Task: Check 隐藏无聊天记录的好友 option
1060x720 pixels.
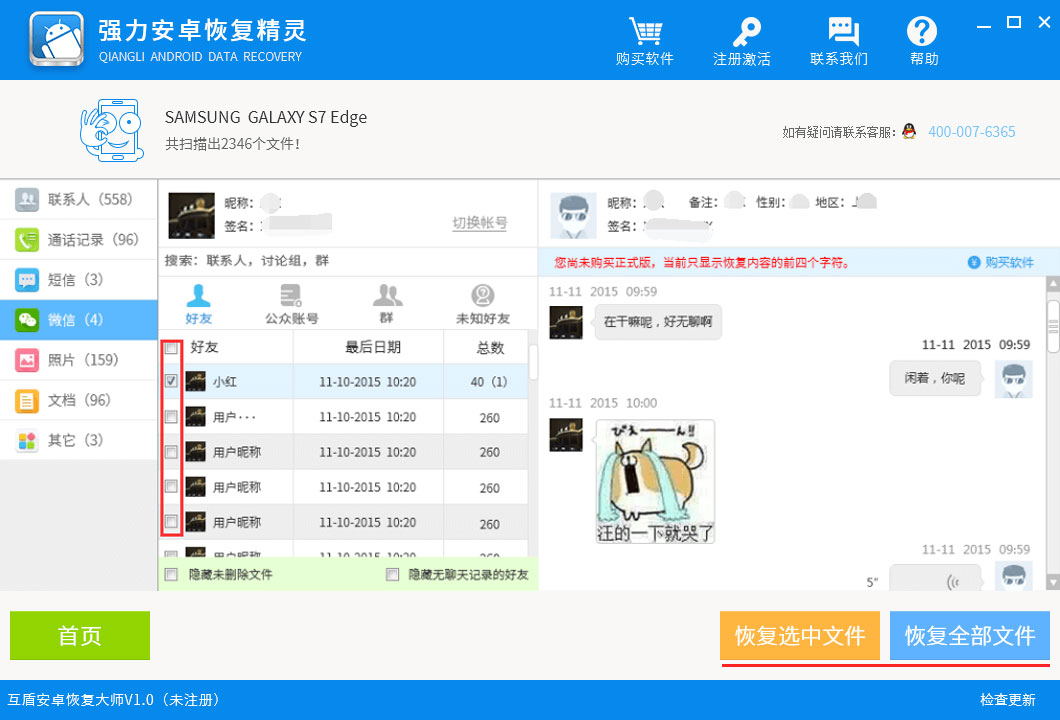Action: click(393, 575)
